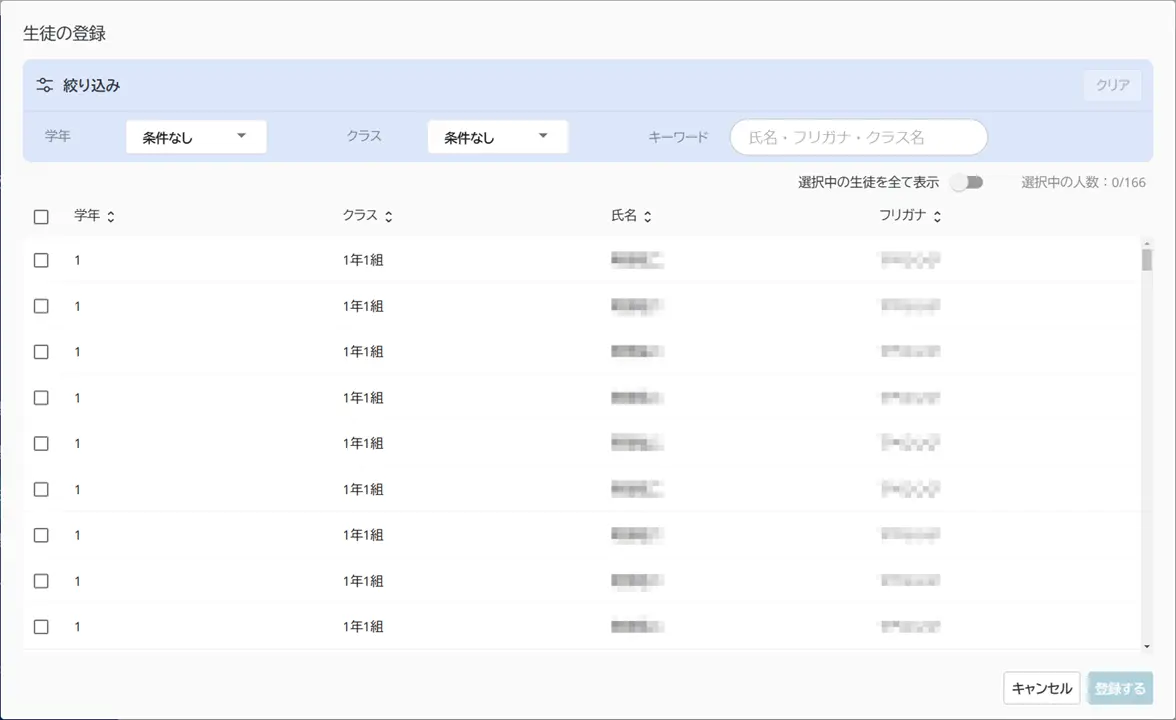Check the first student row's checkbox
This screenshot has height=720, width=1176.
click(41, 260)
